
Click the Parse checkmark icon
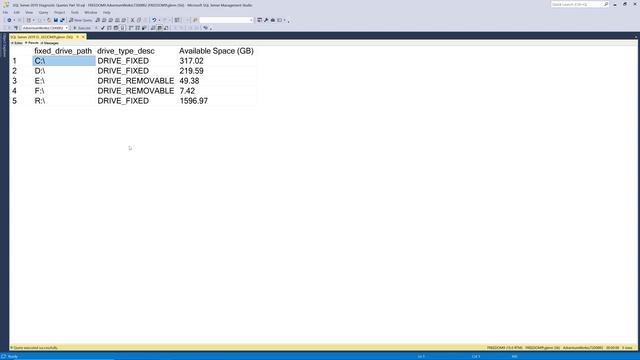(x=102, y=28)
